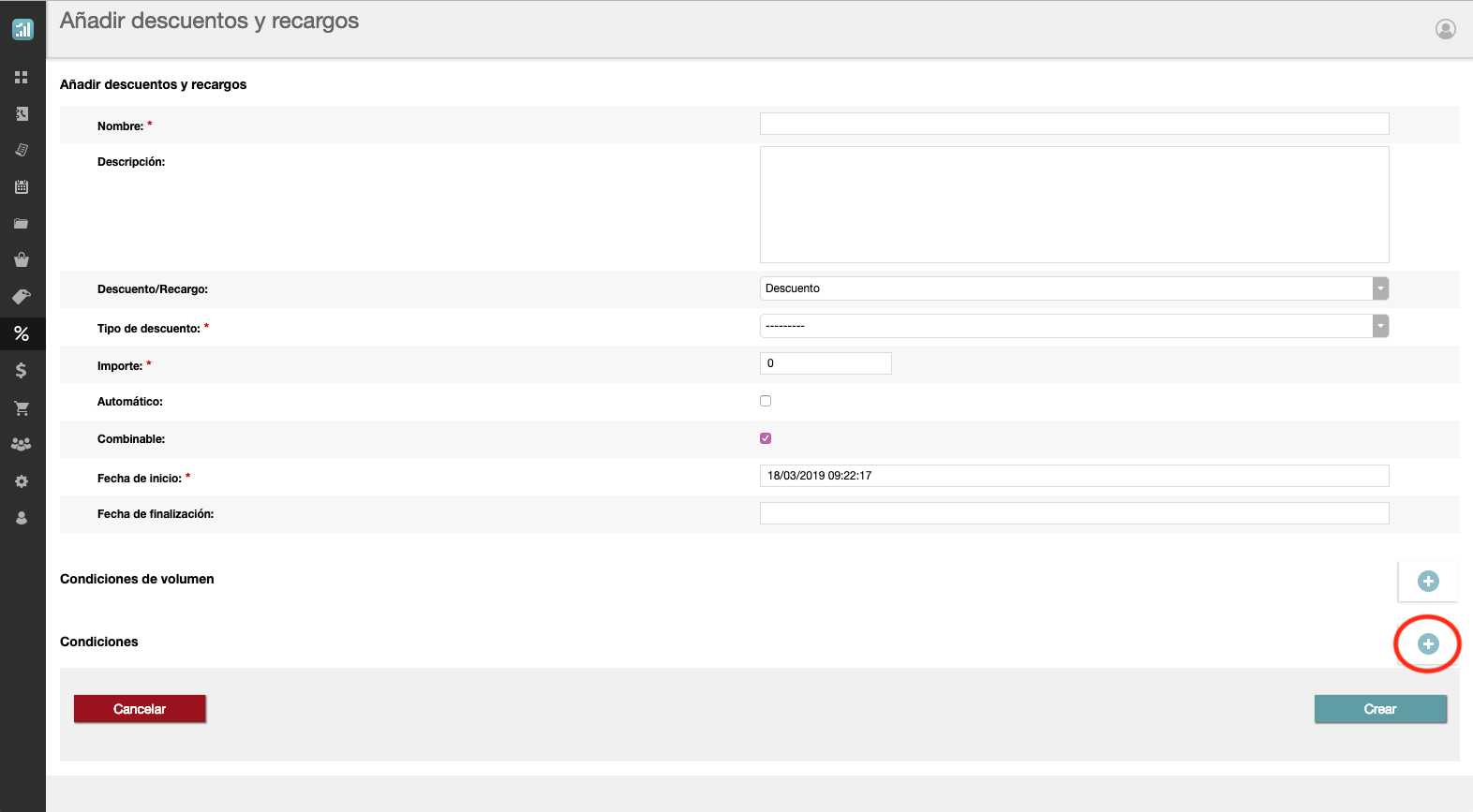Click the Cancelar button
The height and width of the screenshot is (812, 1473).
(140, 709)
